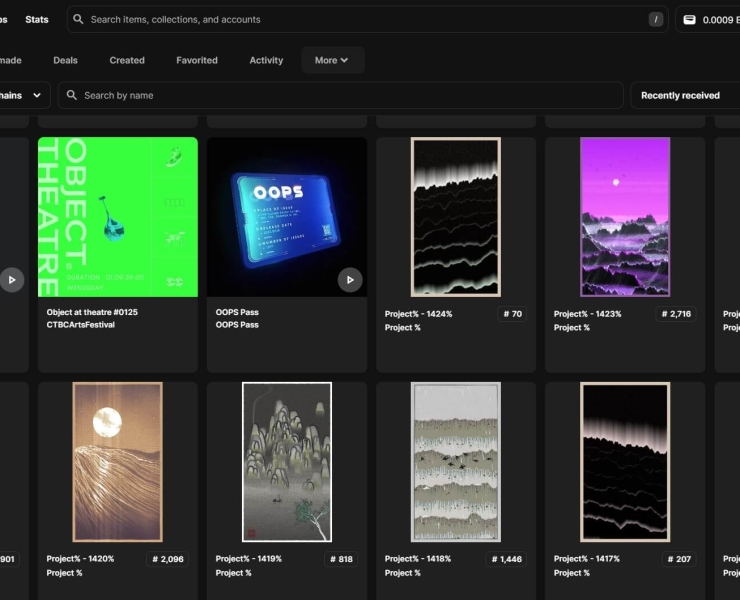Switch to the Deals tab

coord(65,60)
